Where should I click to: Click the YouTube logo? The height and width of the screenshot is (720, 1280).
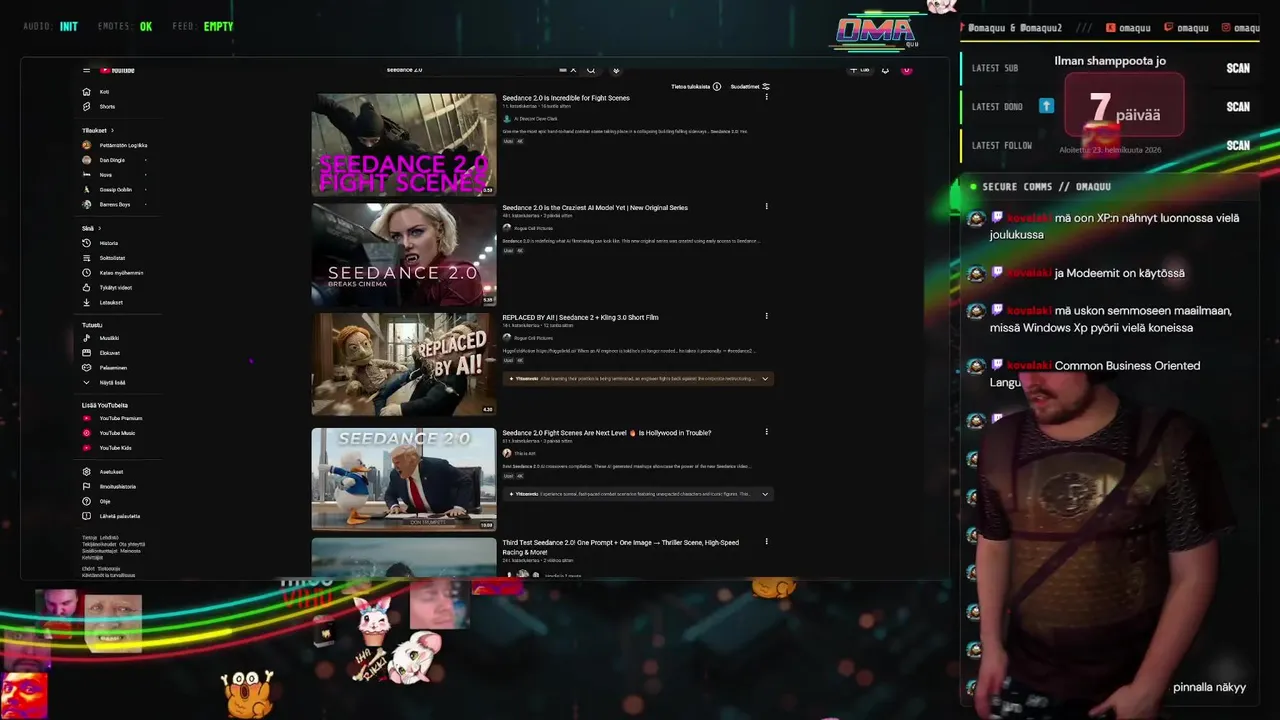click(118, 70)
